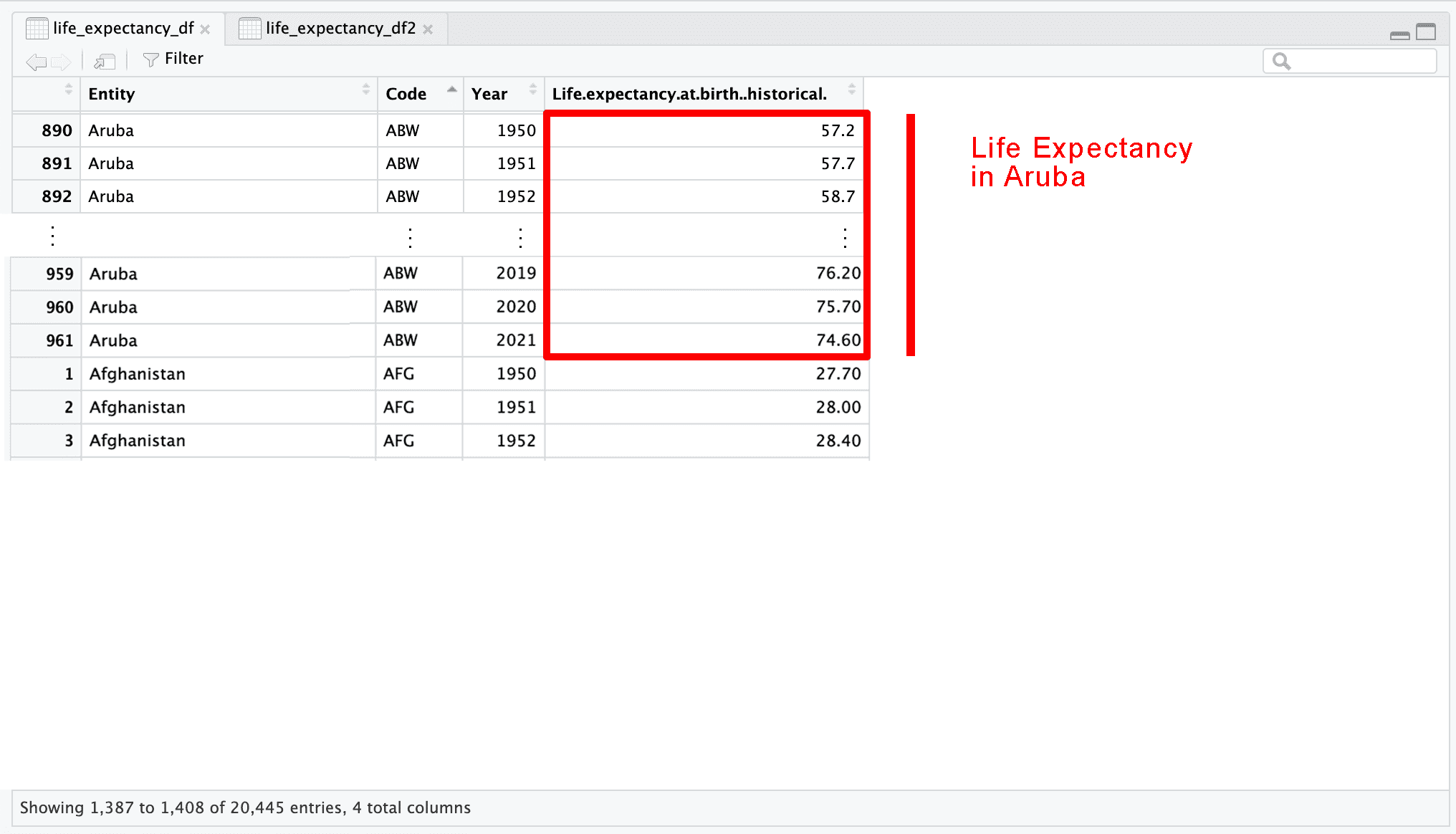Screen dimensions: 1456x834
Task: Switch to the life_expectancy_df tab
Action: point(123,28)
